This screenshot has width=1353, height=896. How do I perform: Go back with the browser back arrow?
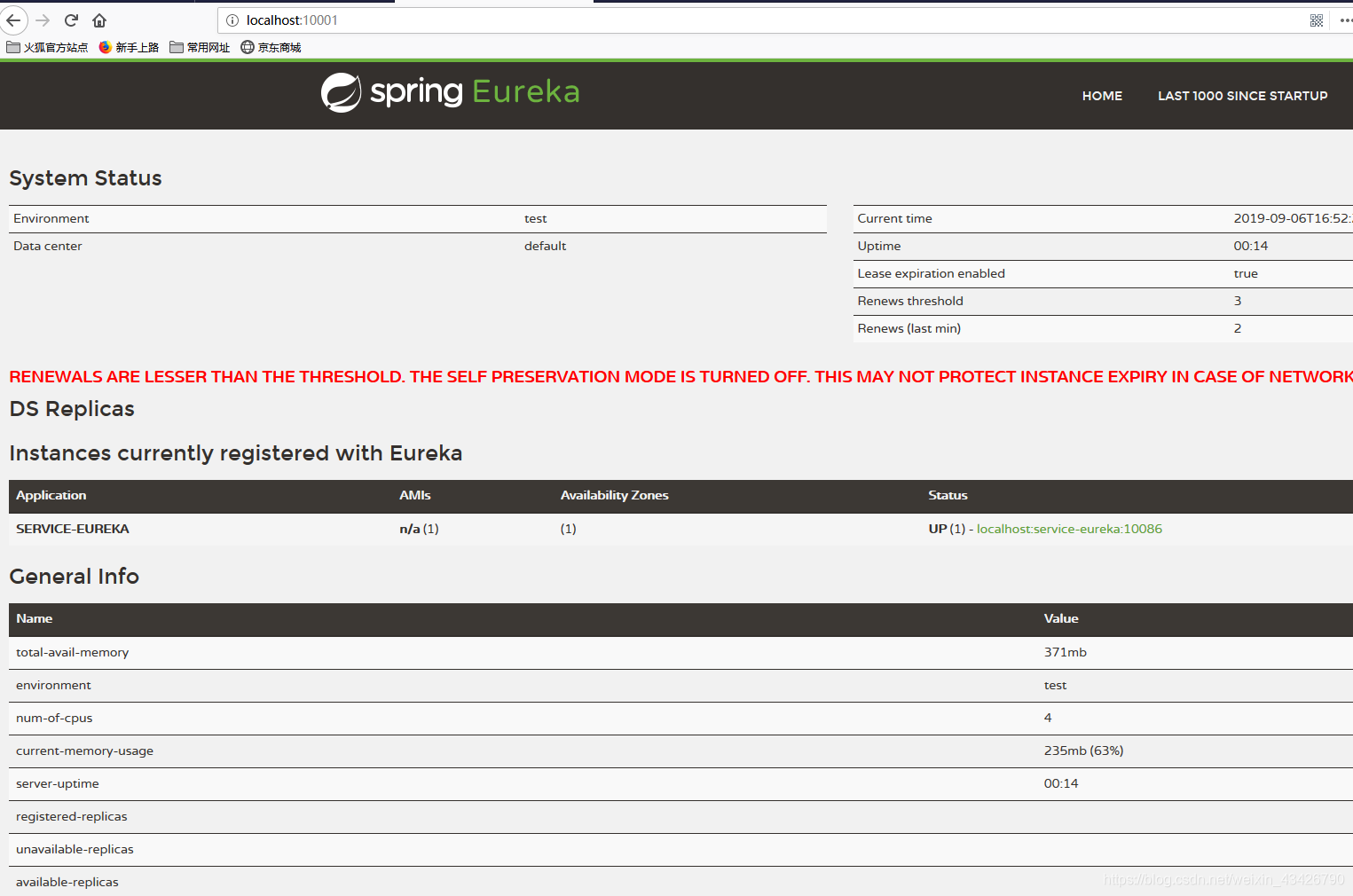coord(13,20)
